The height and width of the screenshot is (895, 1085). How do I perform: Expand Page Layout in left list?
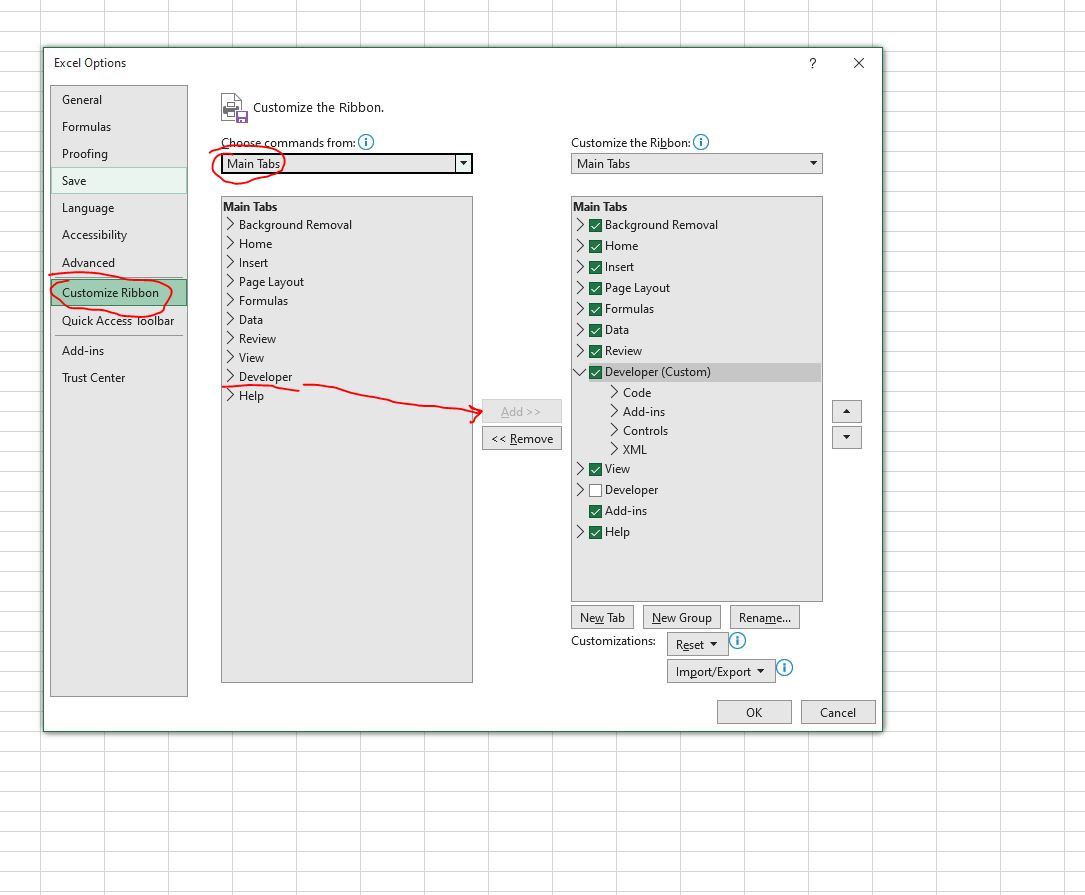click(230, 282)
